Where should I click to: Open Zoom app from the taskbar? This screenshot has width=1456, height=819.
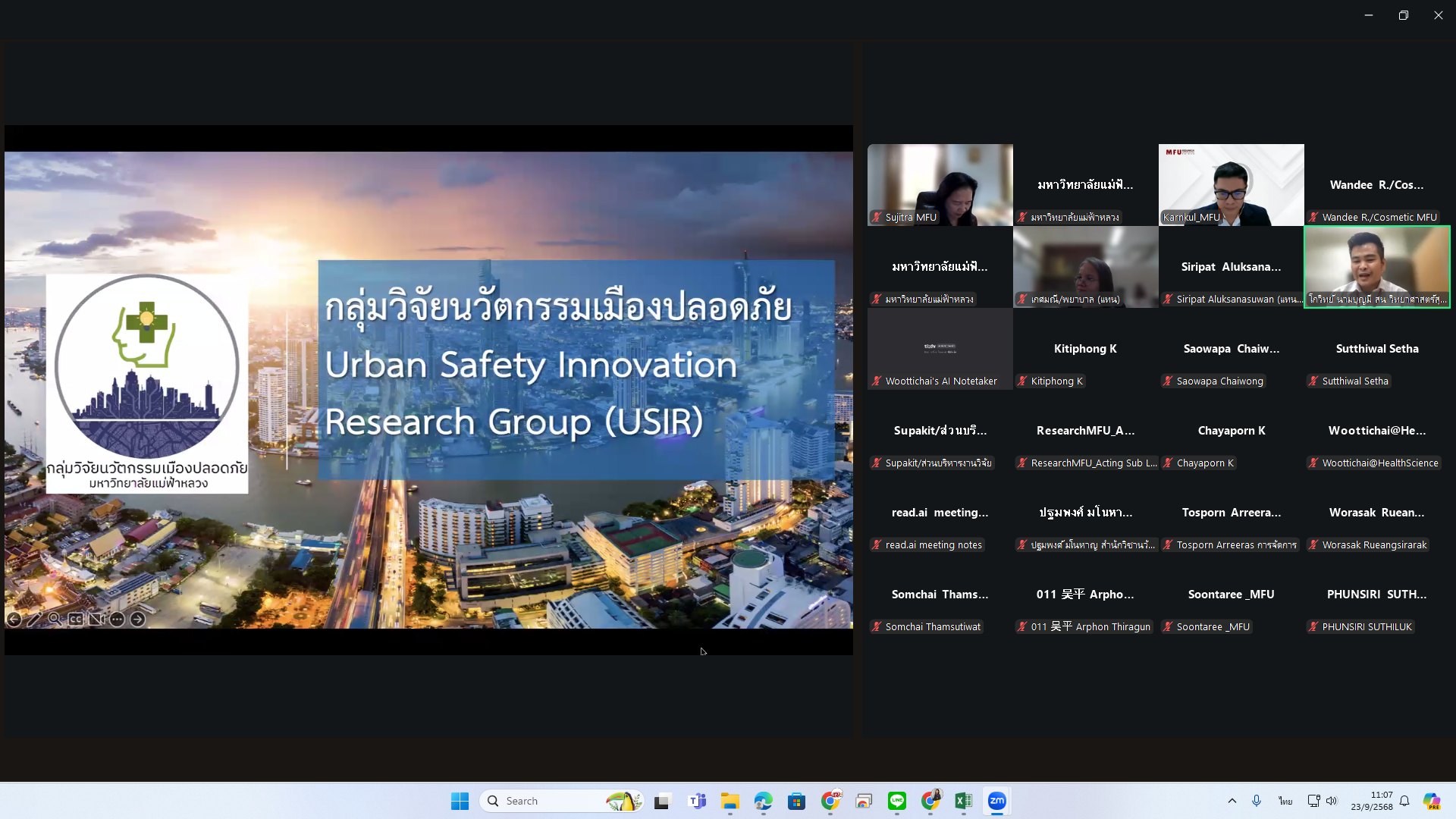point(996,801)
